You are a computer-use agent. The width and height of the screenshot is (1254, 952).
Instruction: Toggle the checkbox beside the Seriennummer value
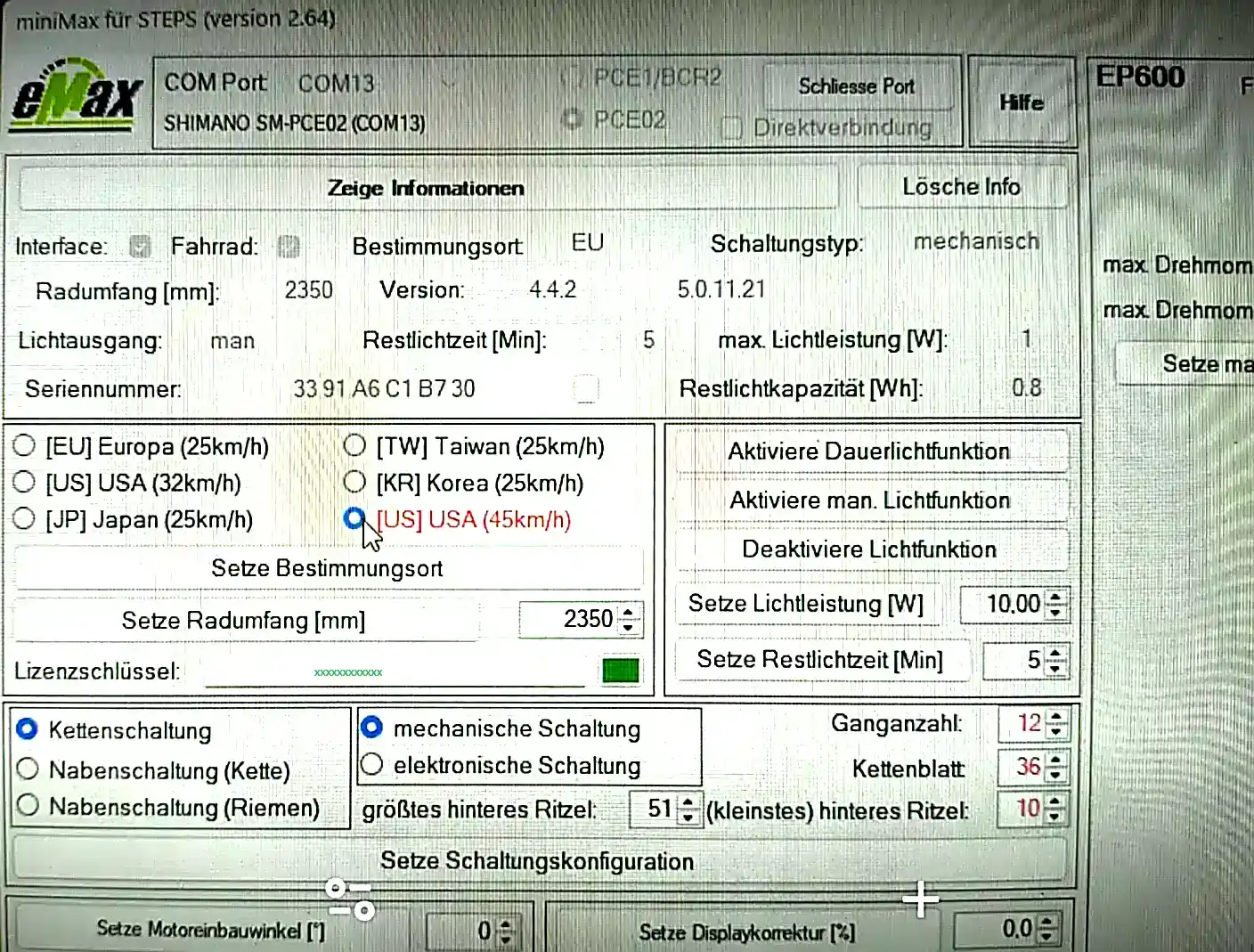[585, 388]
